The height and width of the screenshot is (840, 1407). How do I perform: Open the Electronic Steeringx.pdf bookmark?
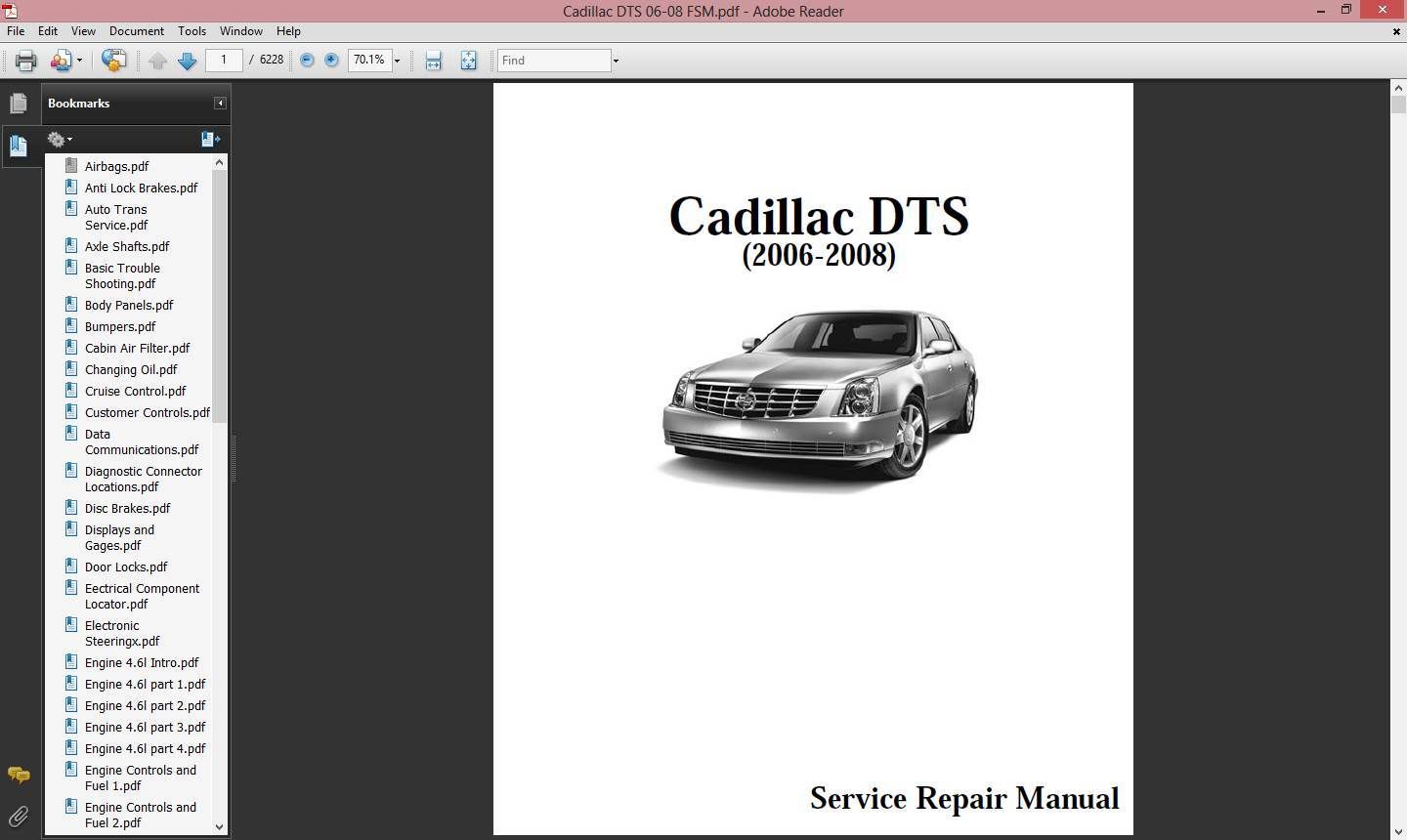122,633
